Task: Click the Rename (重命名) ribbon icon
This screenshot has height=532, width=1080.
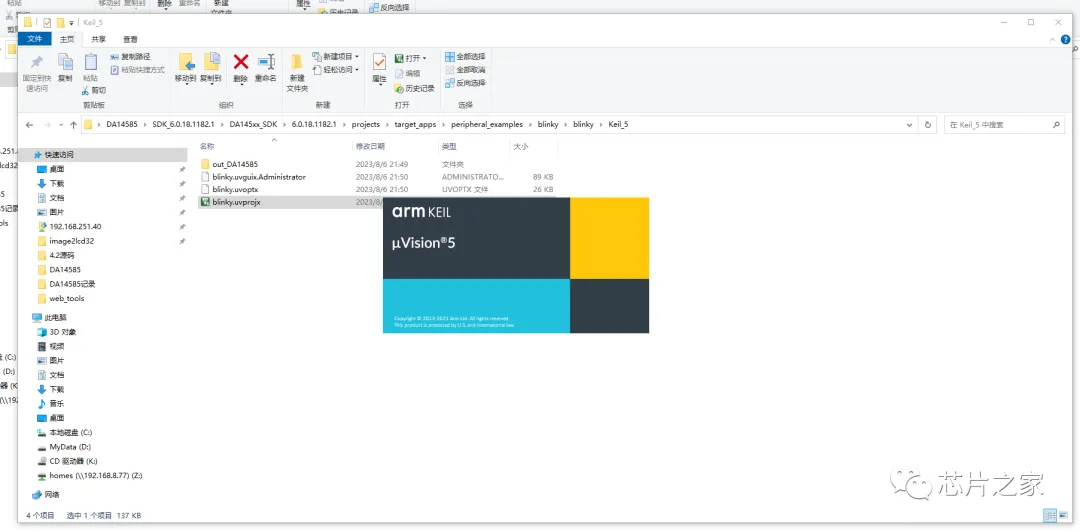Action: point(265,64)
